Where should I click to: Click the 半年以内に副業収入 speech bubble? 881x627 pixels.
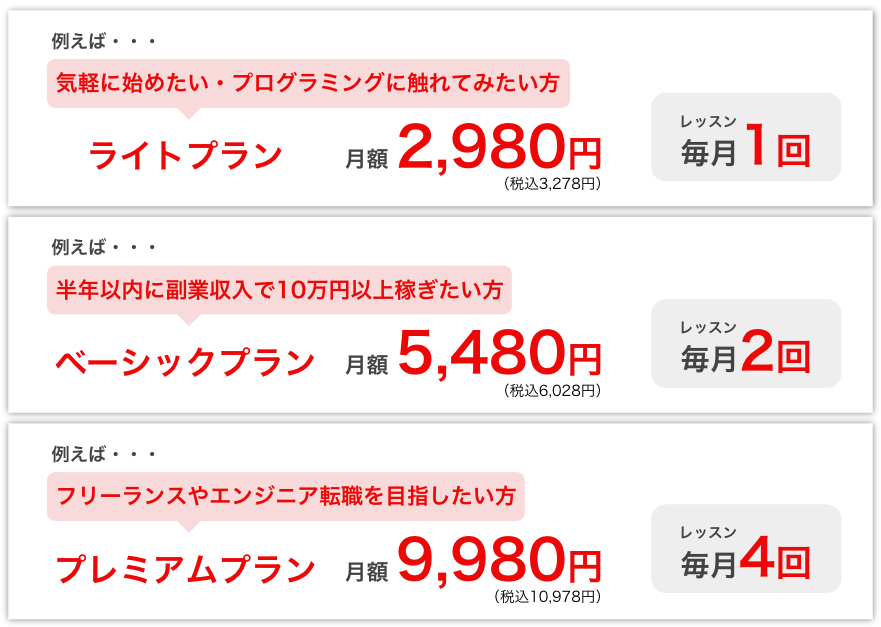[x=279, y=290]
